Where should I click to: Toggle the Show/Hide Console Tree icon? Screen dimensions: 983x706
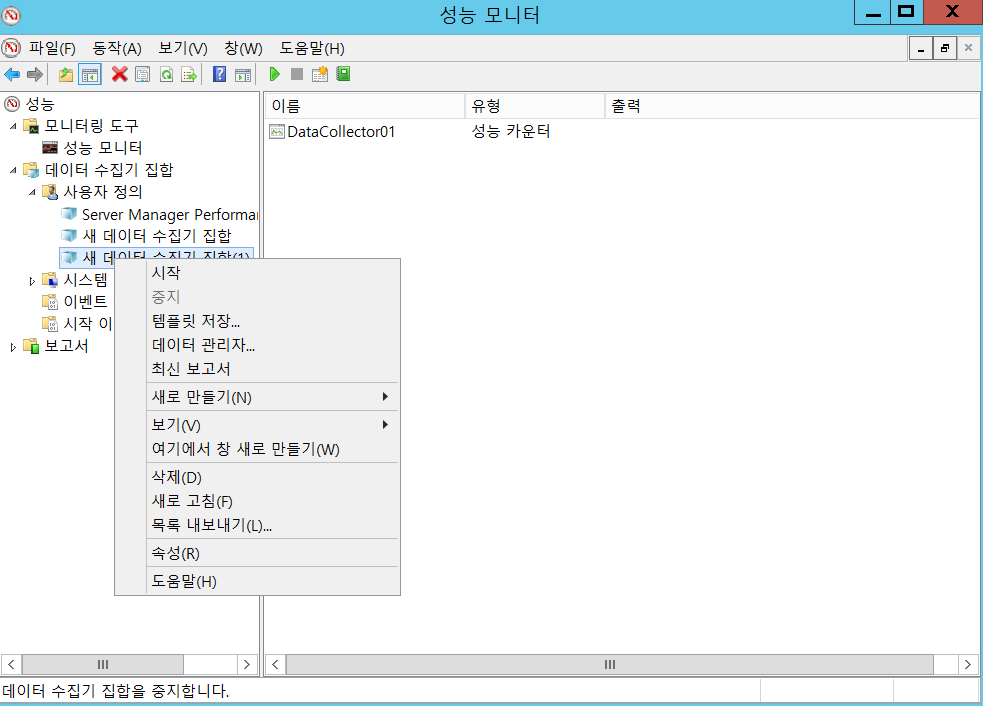click(x=90, y=75)
